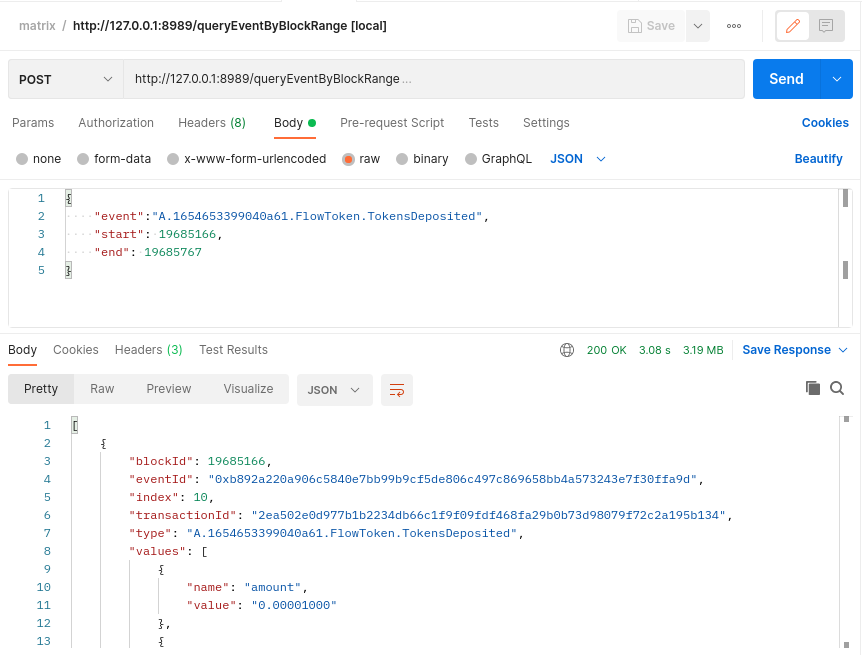
Task: Open the response Headers (3) tab
Action: point(148,350)
